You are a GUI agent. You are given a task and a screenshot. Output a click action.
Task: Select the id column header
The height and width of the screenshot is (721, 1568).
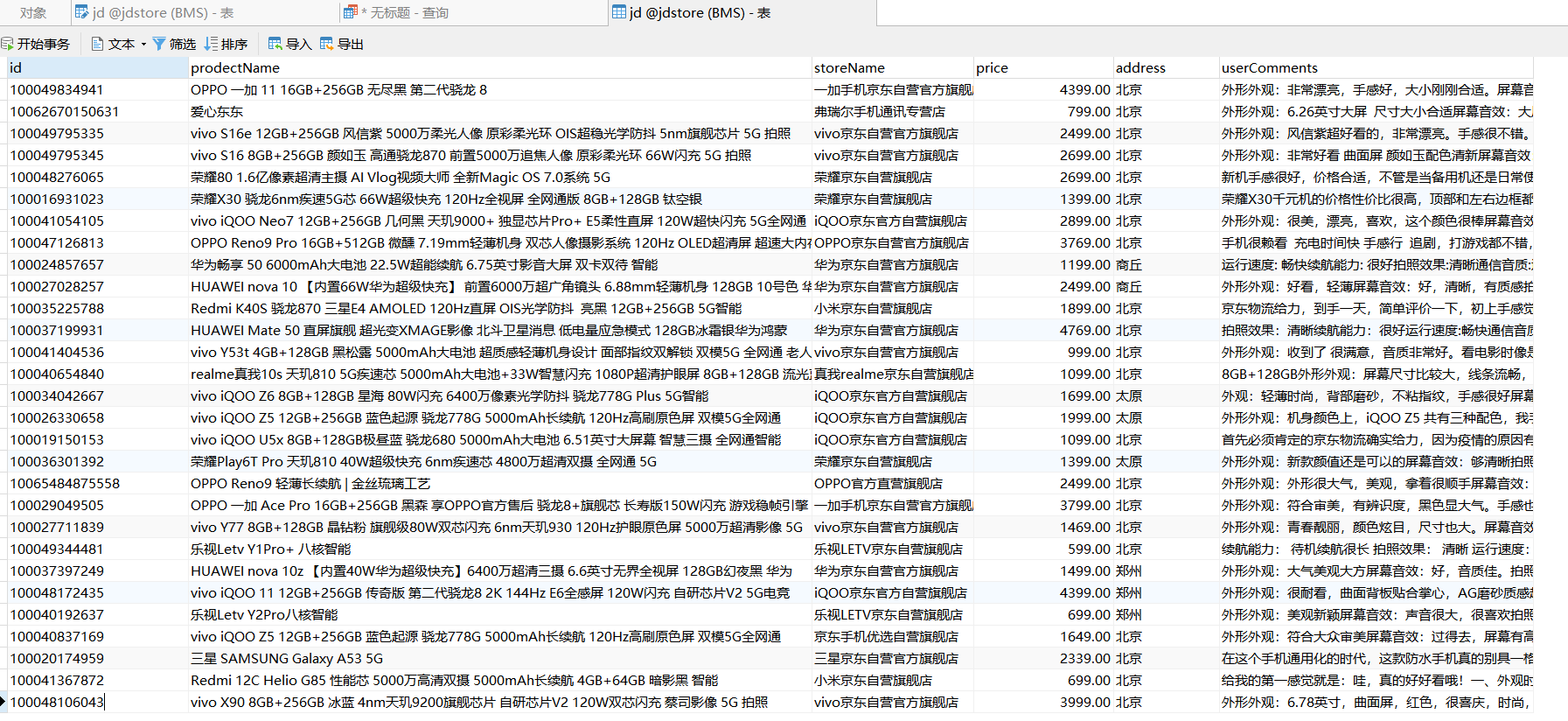coord(98,68)
